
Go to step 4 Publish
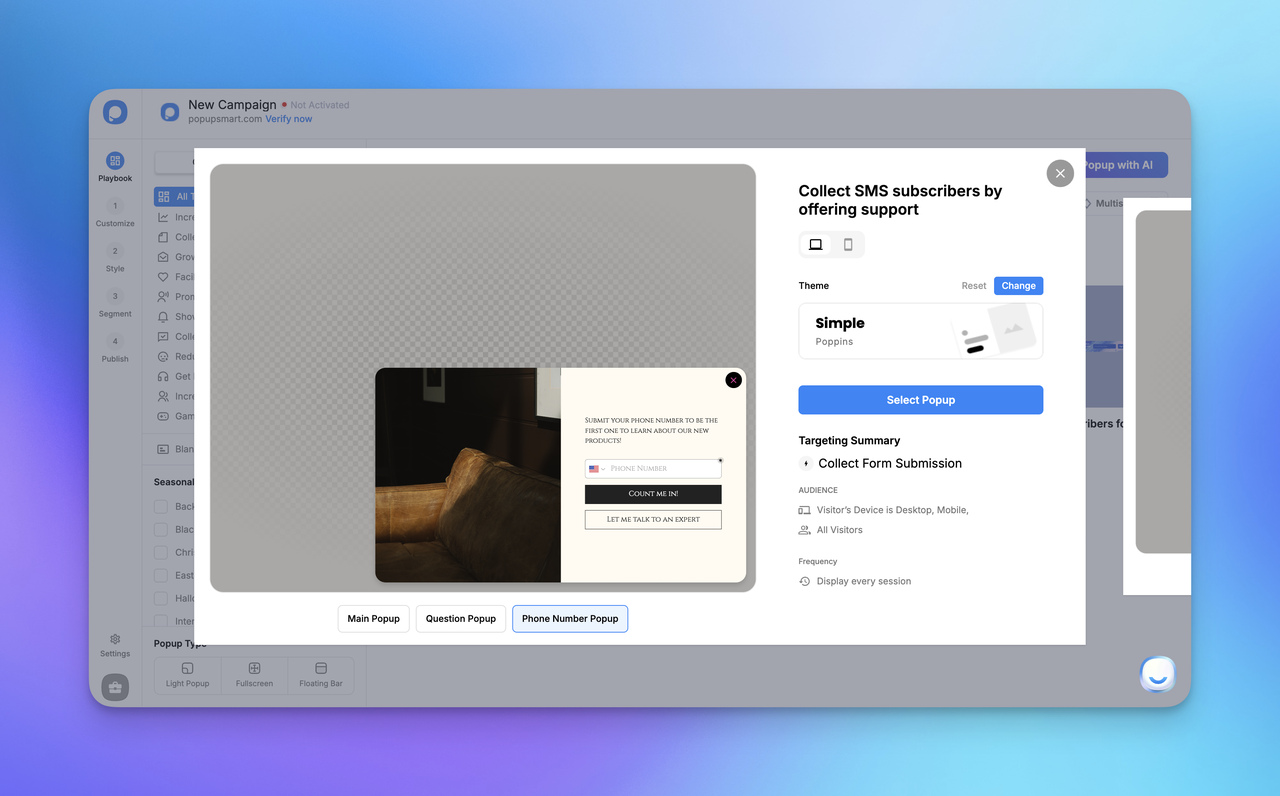pos(115,348)
